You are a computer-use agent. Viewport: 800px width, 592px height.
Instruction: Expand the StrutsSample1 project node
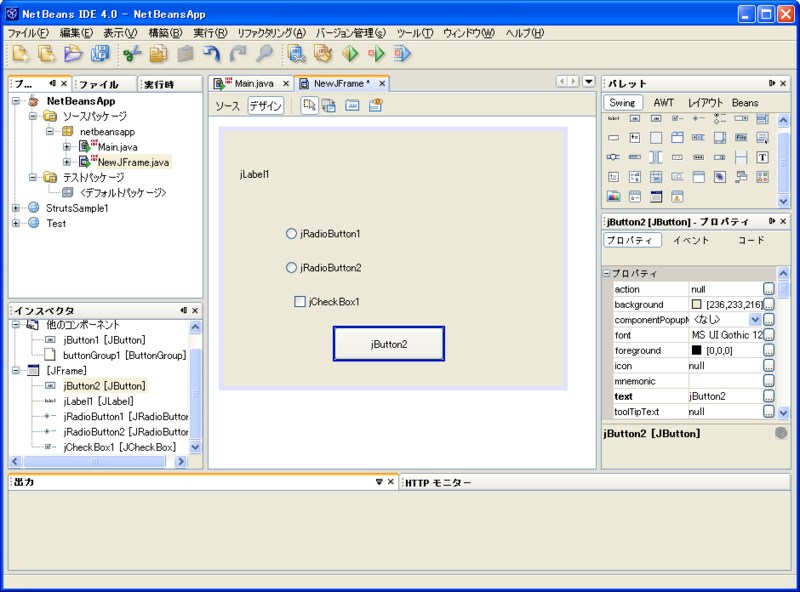(x=17, y=208)
